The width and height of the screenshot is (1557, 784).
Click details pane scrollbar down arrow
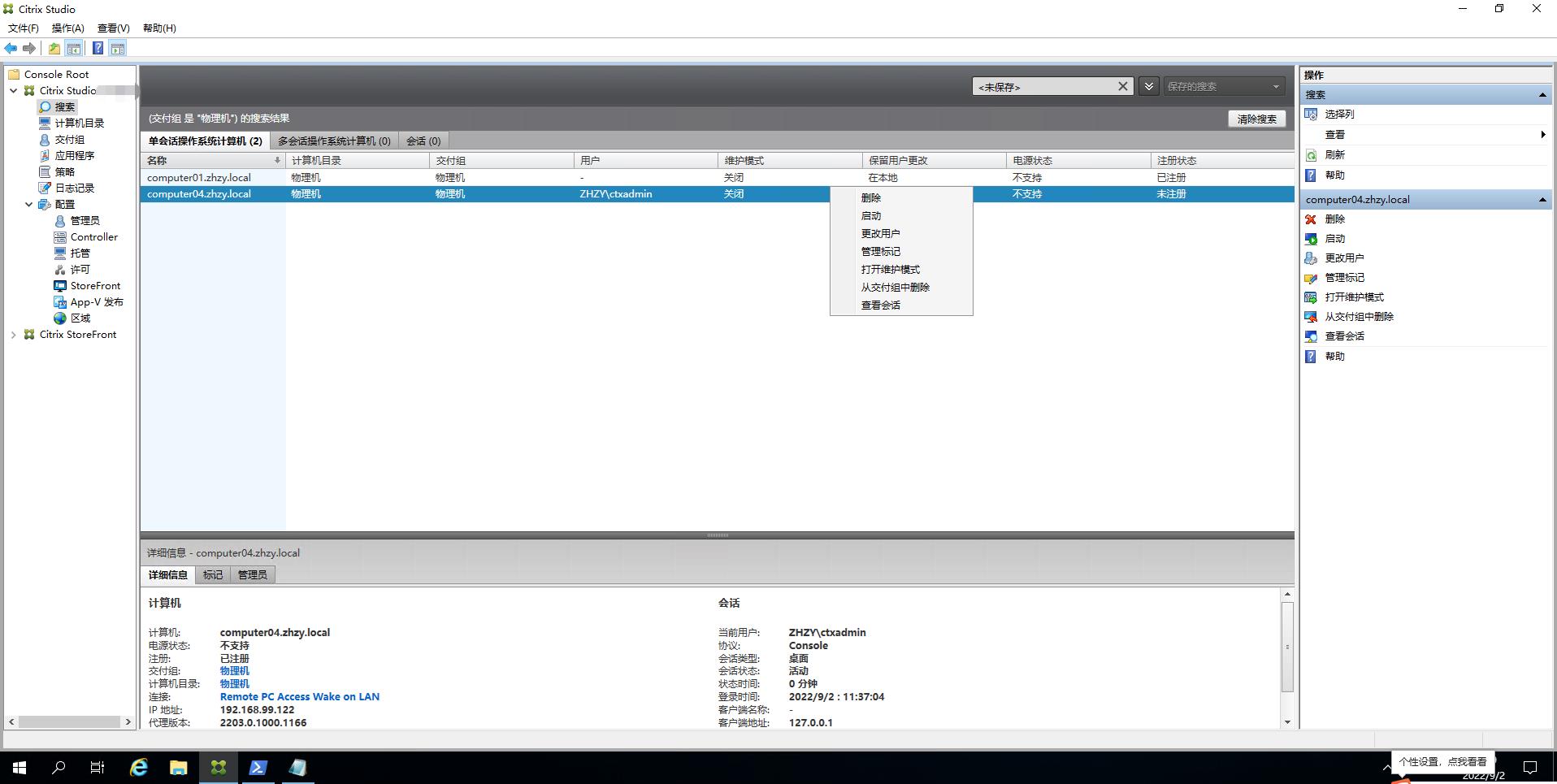(x=1287, y=722)
